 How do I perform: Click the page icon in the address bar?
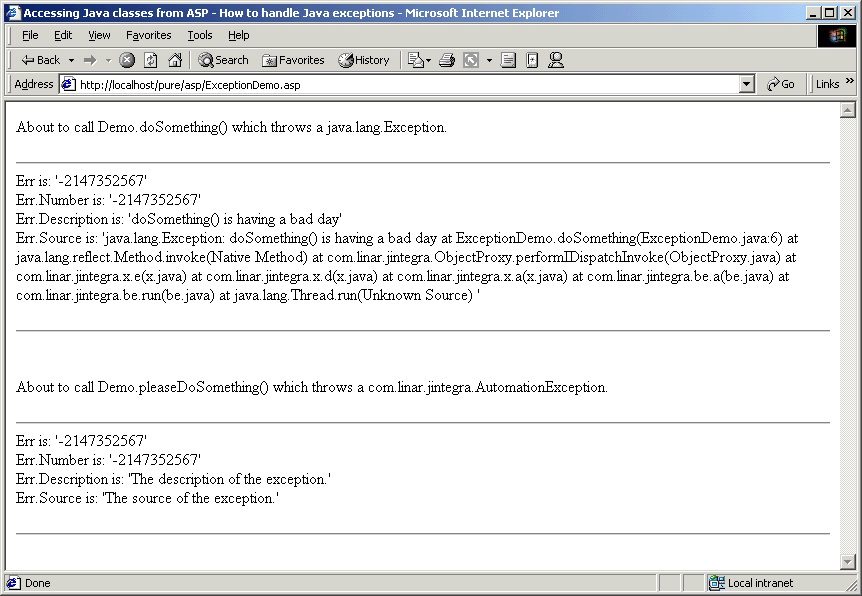[68, 84]
